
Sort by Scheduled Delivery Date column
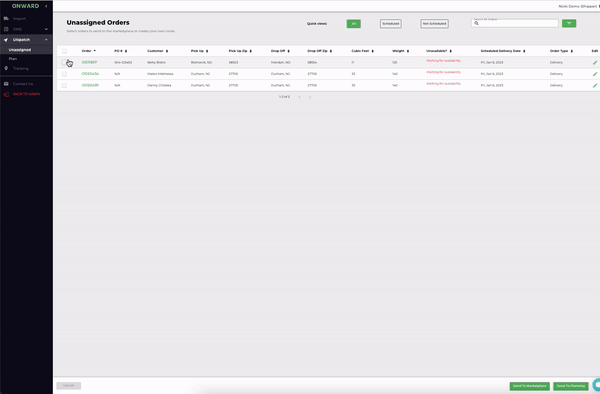(x=524, y=51)
